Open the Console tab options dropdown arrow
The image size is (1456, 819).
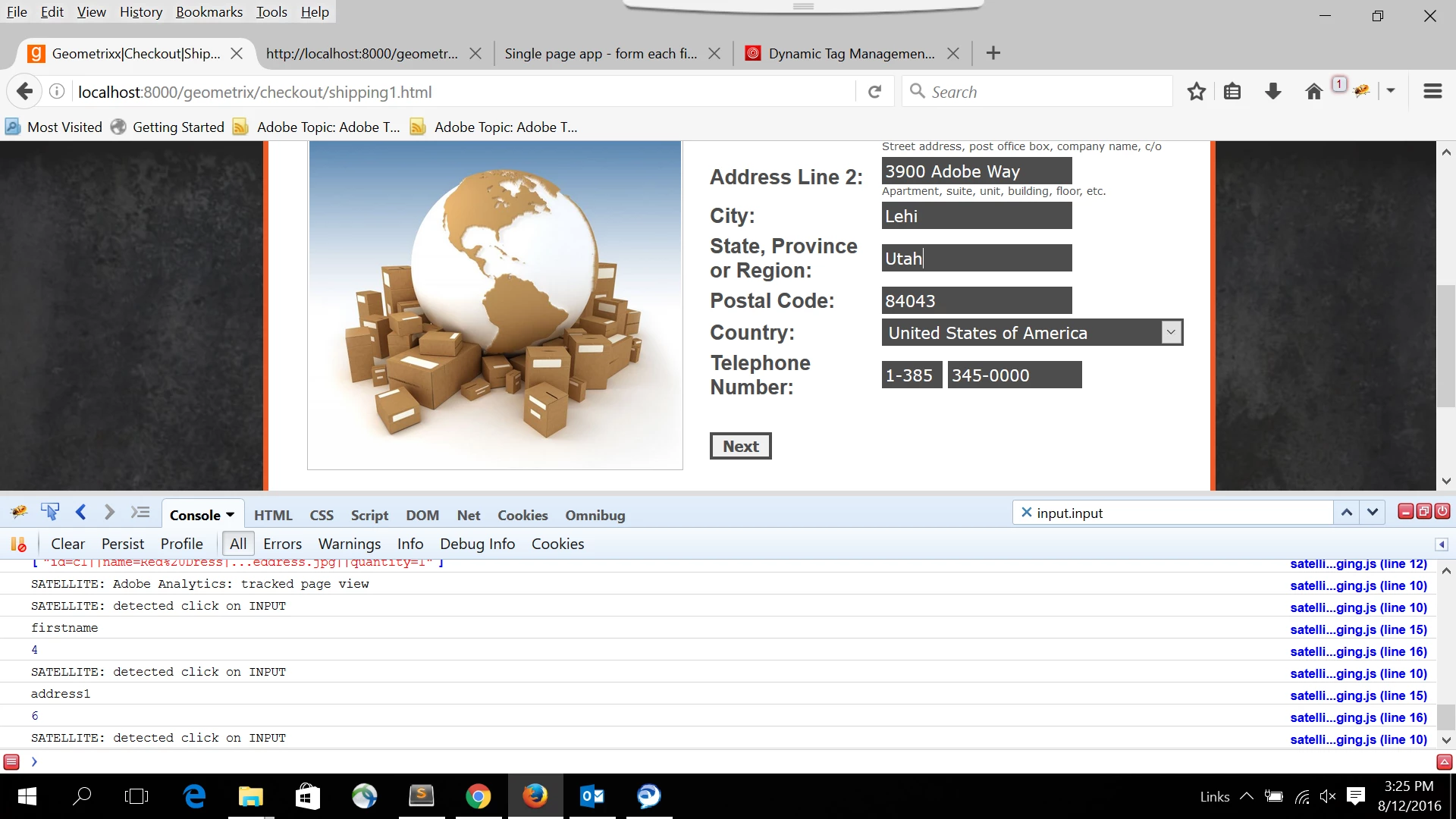pyautogui.click(x=230, y=515)
